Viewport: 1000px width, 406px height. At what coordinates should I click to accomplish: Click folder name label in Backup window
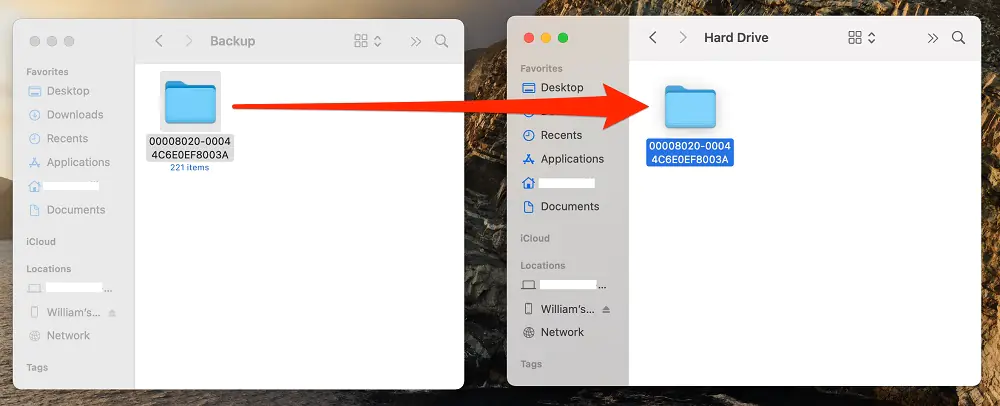(x=190, y=148)
